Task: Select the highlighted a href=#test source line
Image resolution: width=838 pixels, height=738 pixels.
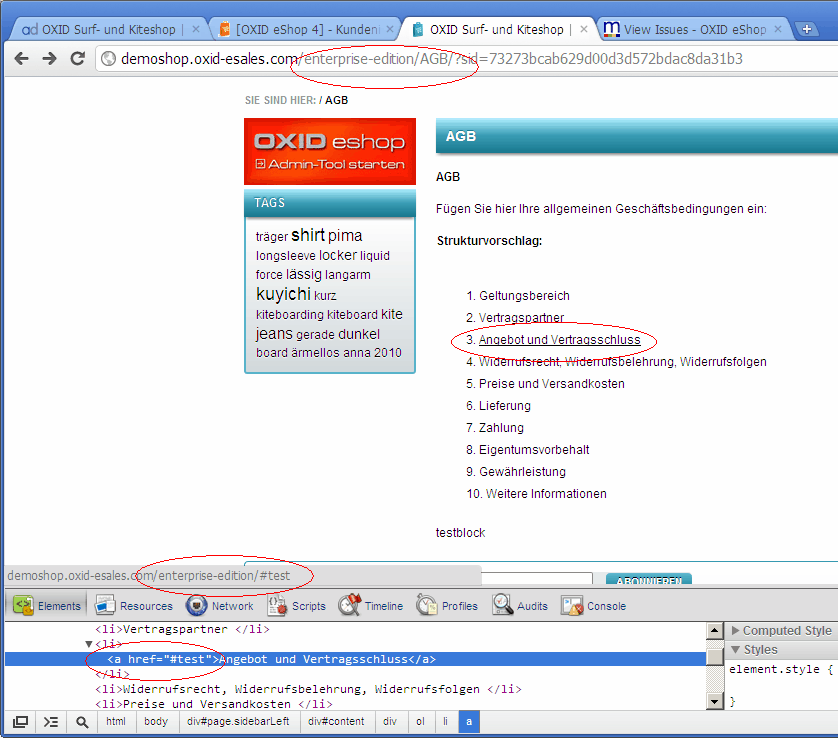Action: (x=355, y=659)
